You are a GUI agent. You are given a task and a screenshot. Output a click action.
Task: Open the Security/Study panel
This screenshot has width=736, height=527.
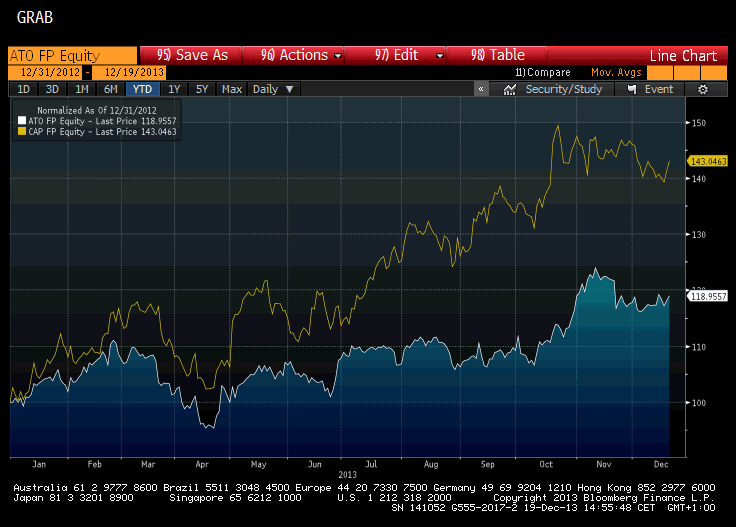pyautogui.click(x=552, y=89)
